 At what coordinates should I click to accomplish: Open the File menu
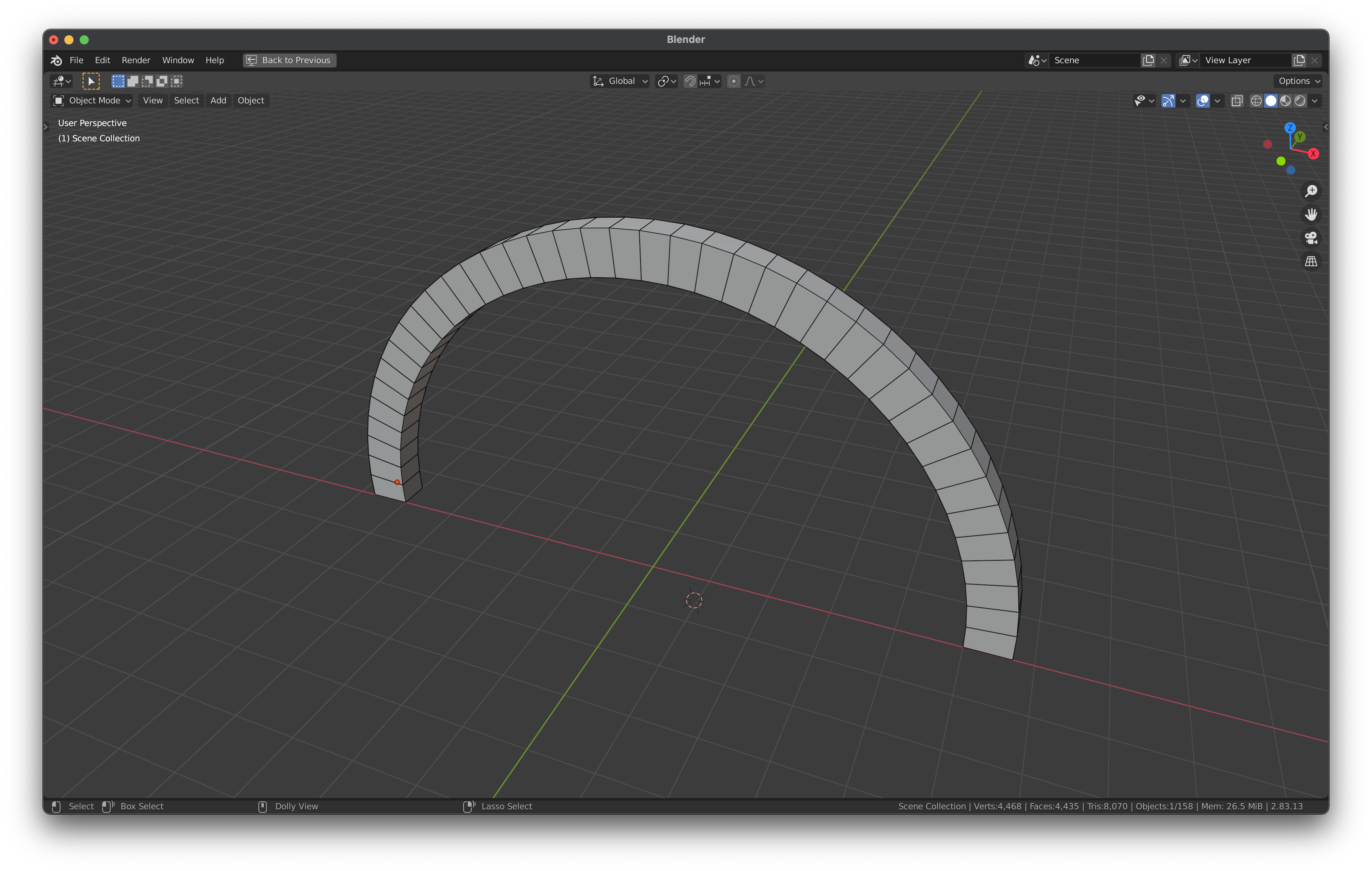[x=76, y=61]
